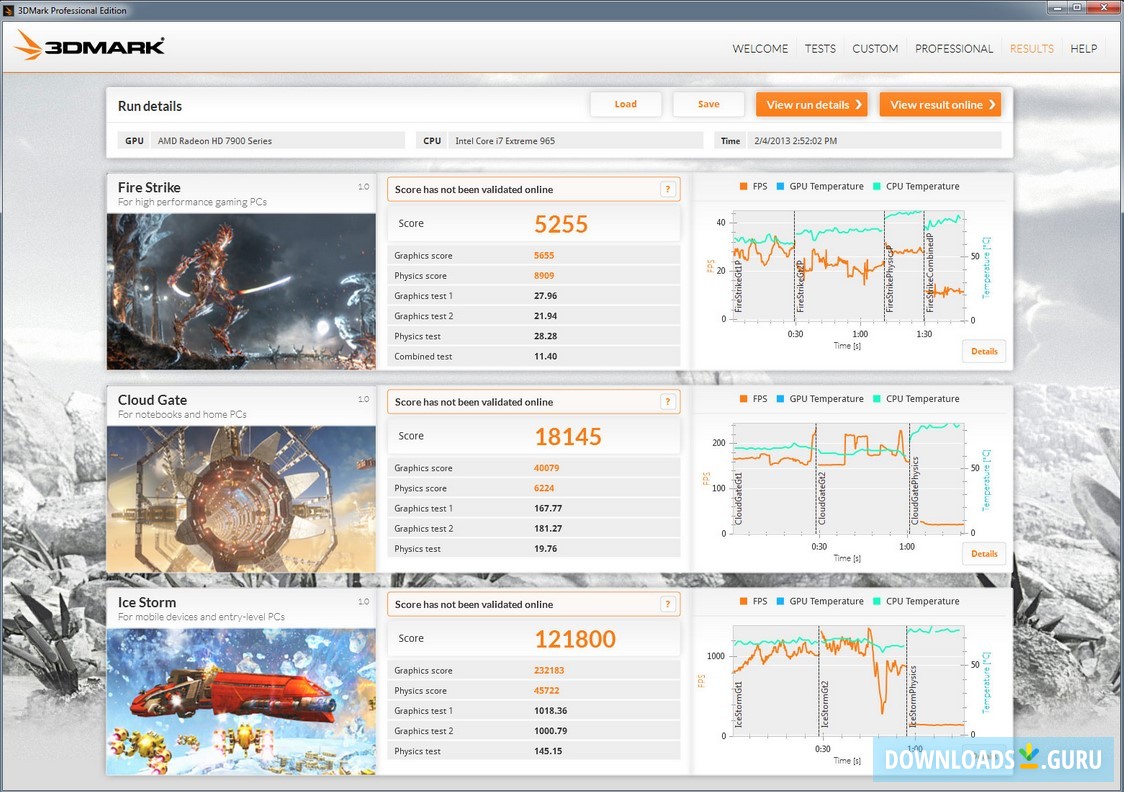Click the 3DMark logo in the header
The image size is (1124, 792).
[90, 45]
